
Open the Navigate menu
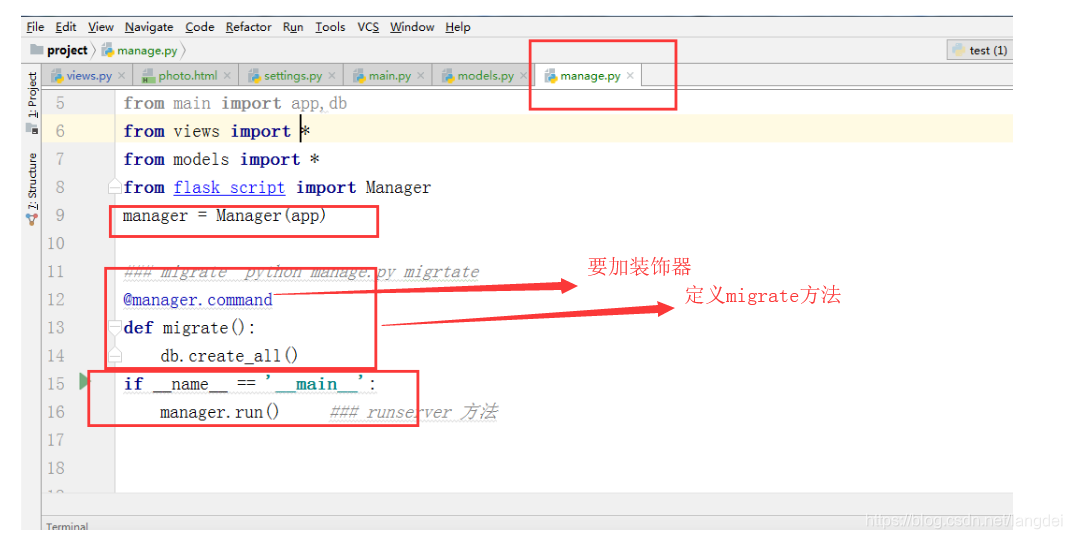pyautogui.click(x=149, y=27)
